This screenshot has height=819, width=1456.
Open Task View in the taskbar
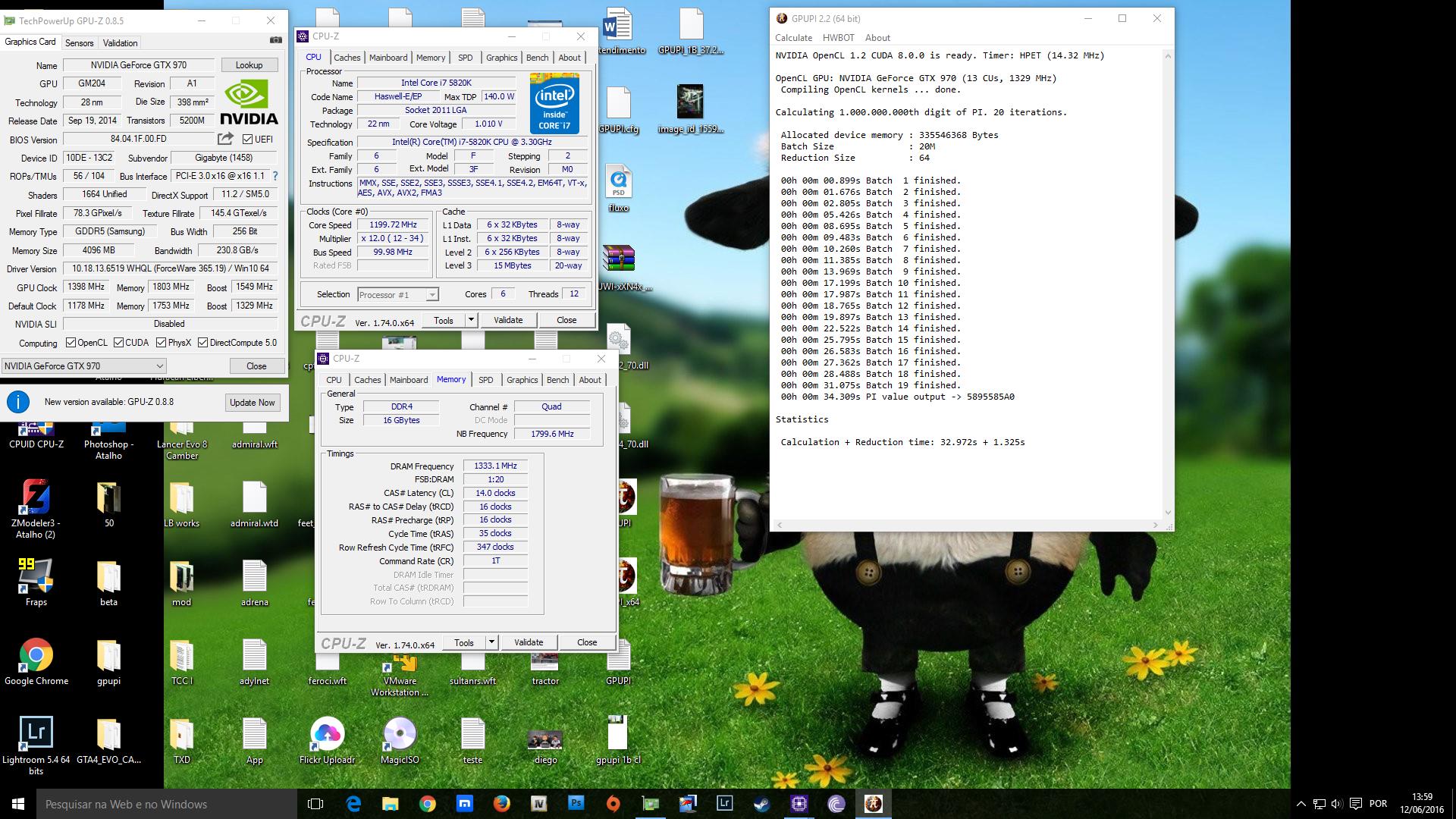click(x=316, y=804)
